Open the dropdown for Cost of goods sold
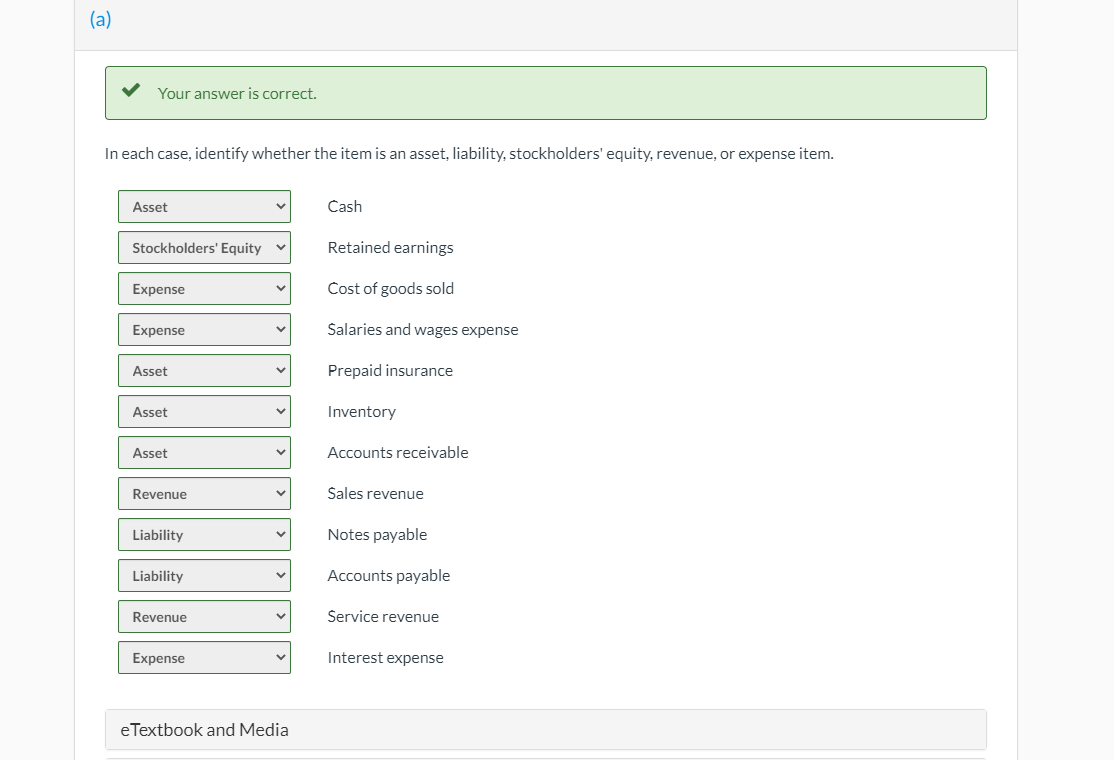Viewport: 1114px width, 760px height. coord(204,289)
